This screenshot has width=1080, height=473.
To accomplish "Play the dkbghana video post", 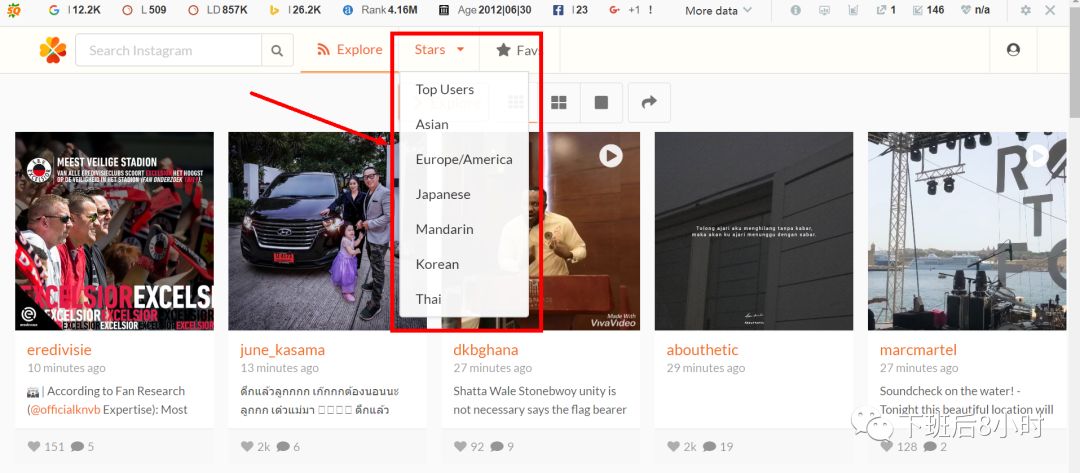I will [x=610, y=156].
